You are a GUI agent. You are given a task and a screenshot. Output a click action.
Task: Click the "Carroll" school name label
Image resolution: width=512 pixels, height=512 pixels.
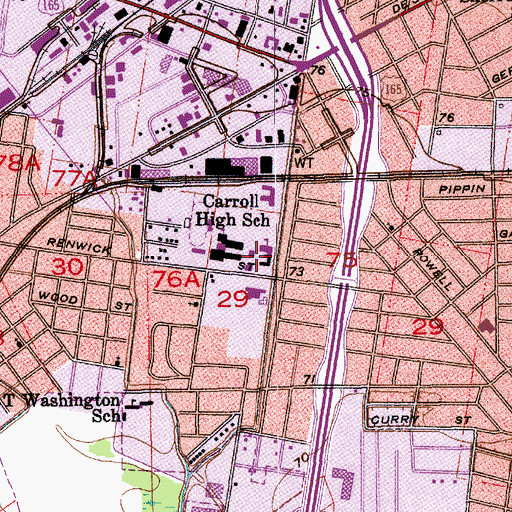231,202
